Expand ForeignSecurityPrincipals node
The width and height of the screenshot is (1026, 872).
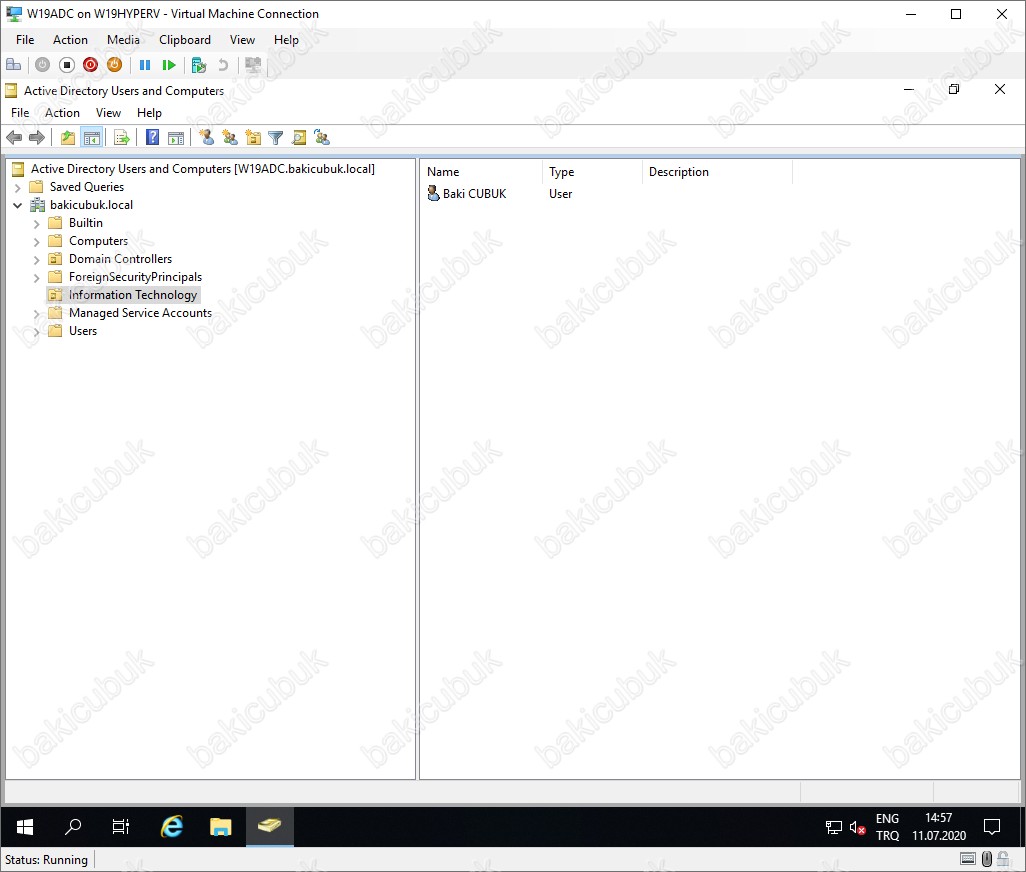pyautogui.click(x=37, y=278)
